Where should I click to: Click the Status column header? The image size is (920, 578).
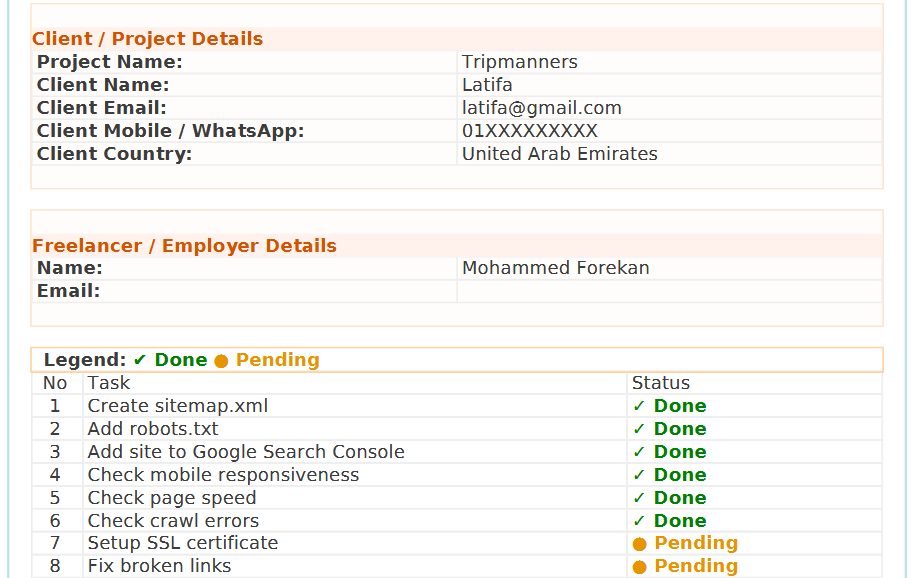[x=661, y=383]
